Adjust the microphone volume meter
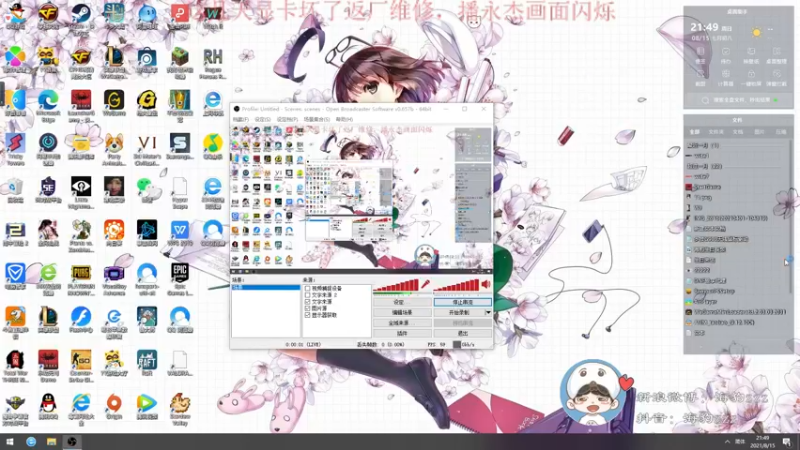This screenshot has width=800, height=450. (396, 286)
